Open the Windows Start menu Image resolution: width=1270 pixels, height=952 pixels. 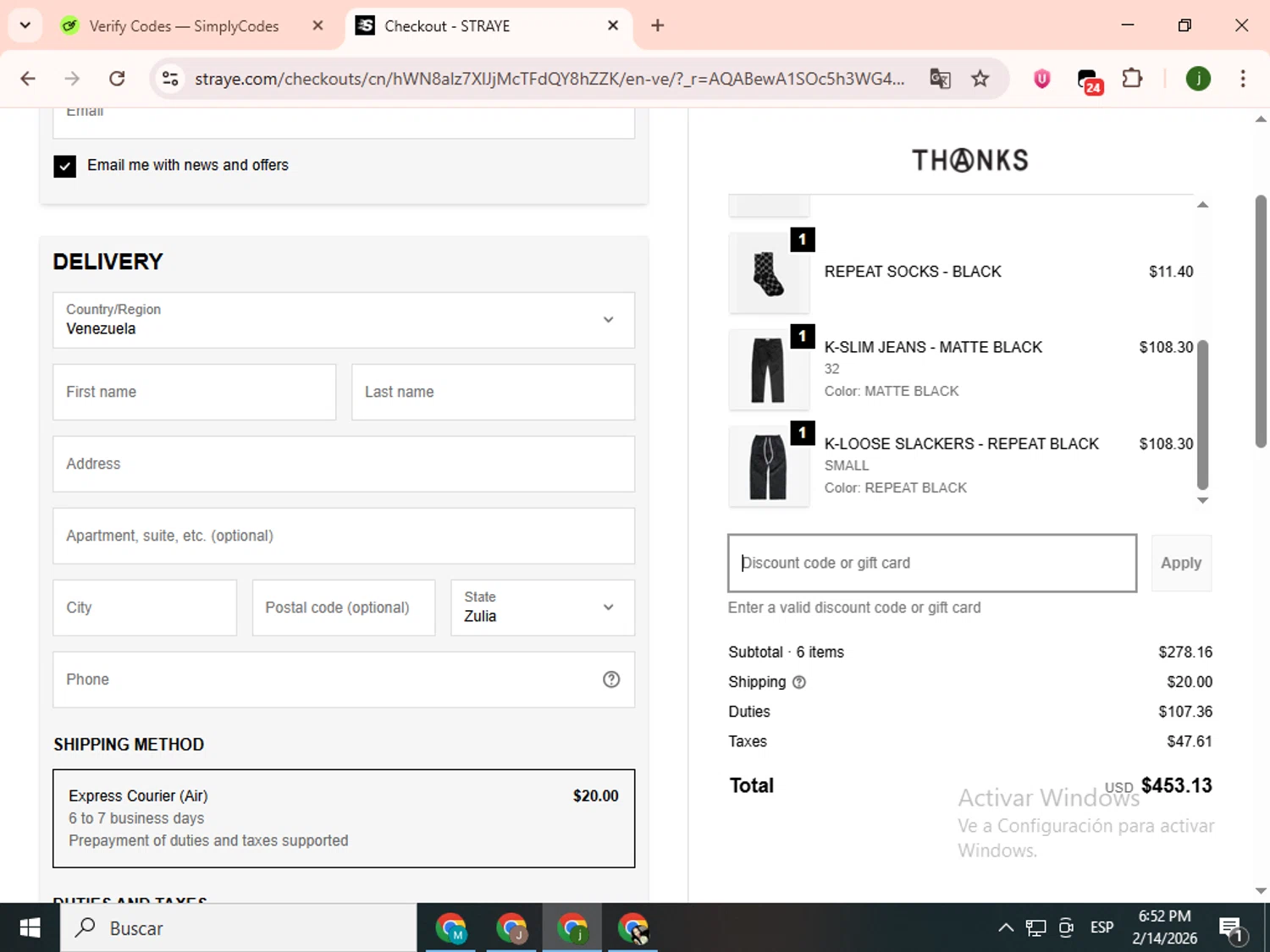pyautogui.click(x=30, y=928)
